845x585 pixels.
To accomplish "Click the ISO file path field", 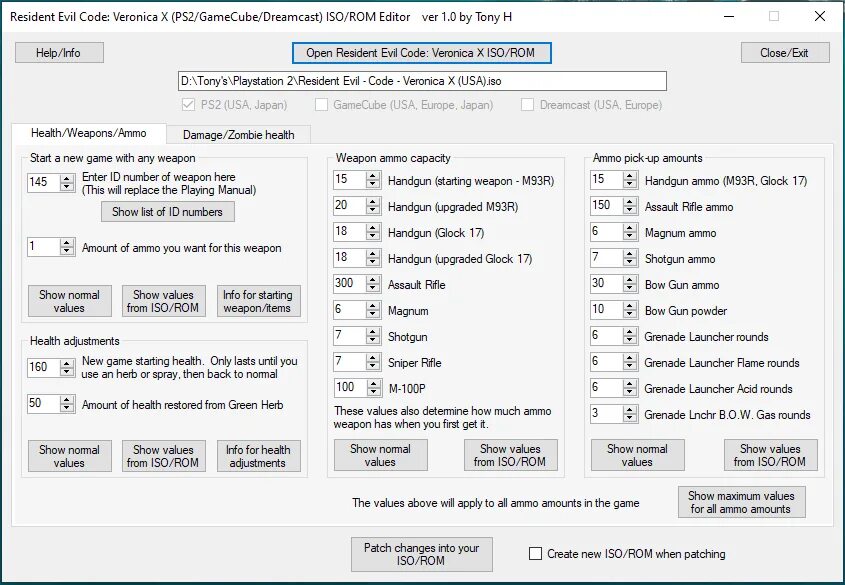I will (x=422, y=81).
